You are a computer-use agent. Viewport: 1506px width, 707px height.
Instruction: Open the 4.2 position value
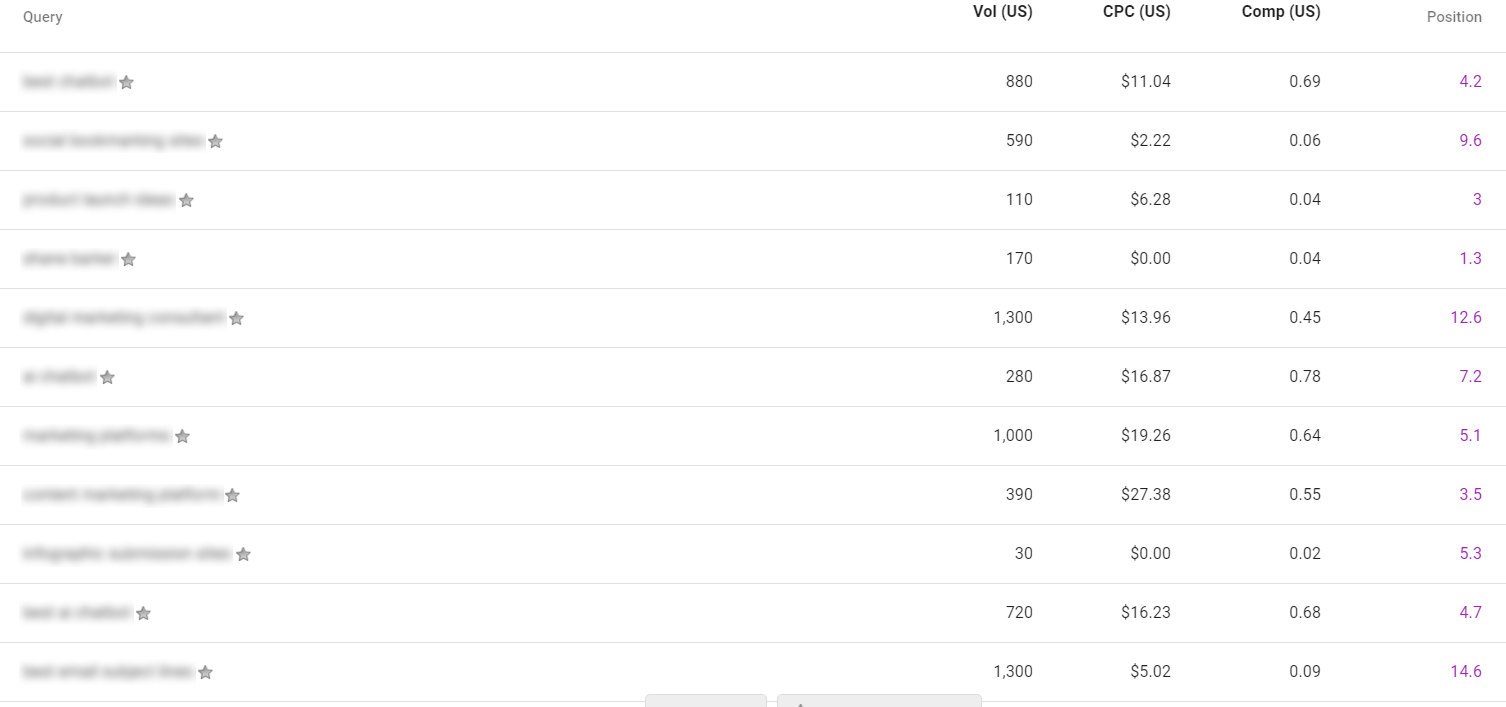pyautogui.click(x=1470, y=81)
